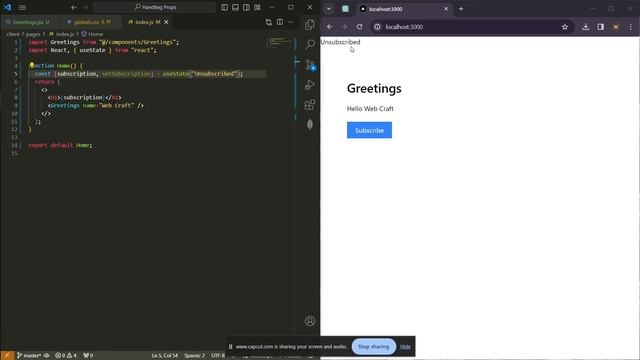The height and width of the screenshot is (360, 640).
Task: Open Run and Debug view
Action: [x=310, y=84]
